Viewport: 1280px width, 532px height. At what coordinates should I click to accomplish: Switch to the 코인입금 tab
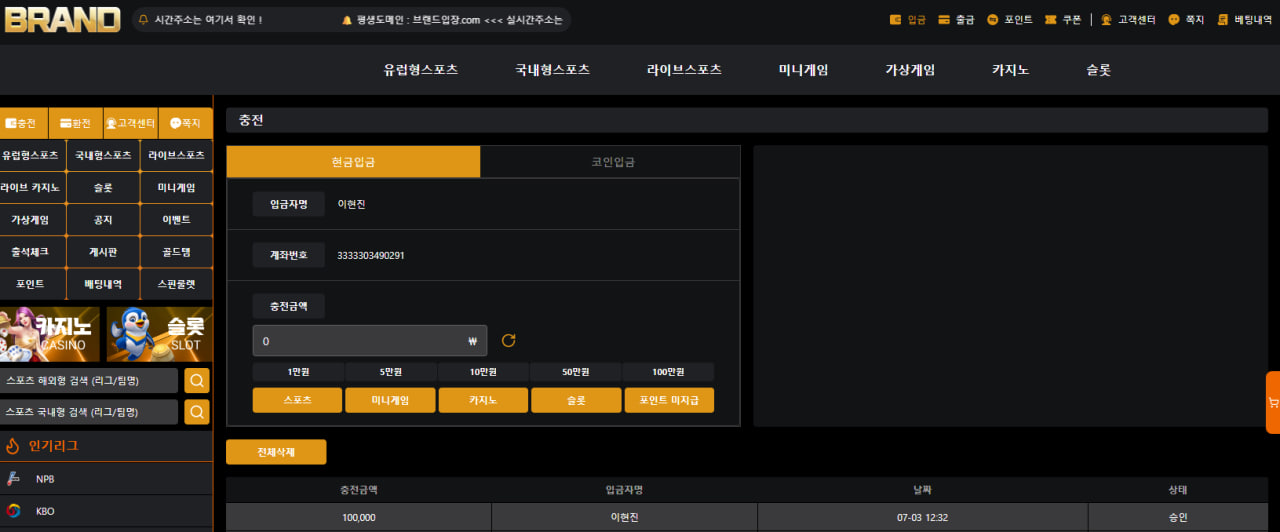pyautogui.click(x=610, y=162)
